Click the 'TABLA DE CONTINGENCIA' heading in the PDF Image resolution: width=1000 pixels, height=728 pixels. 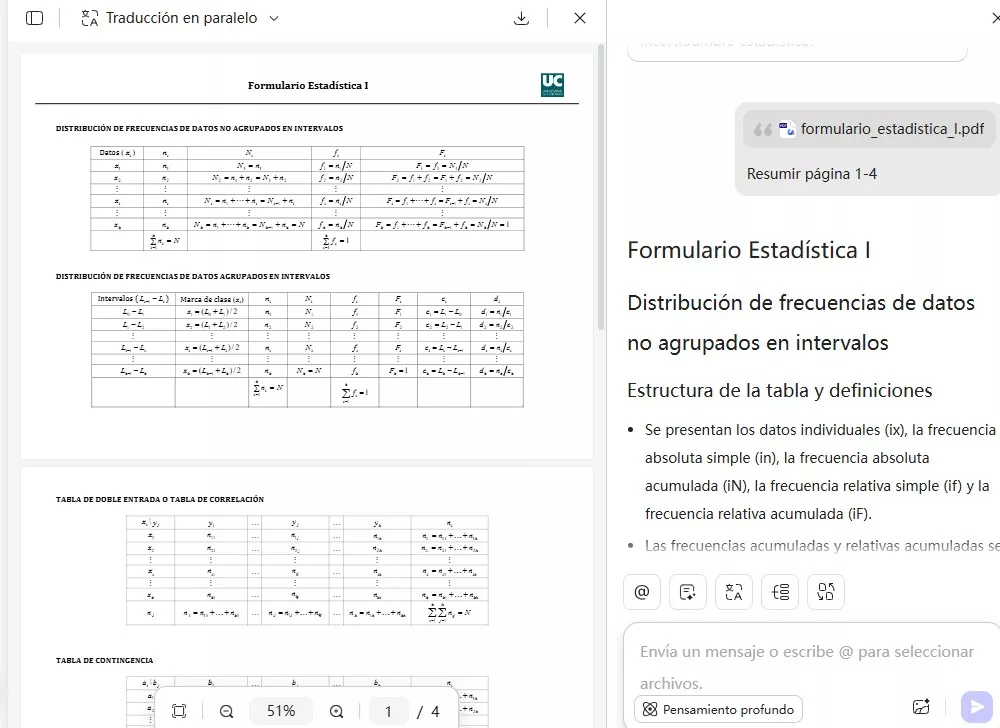105,660
